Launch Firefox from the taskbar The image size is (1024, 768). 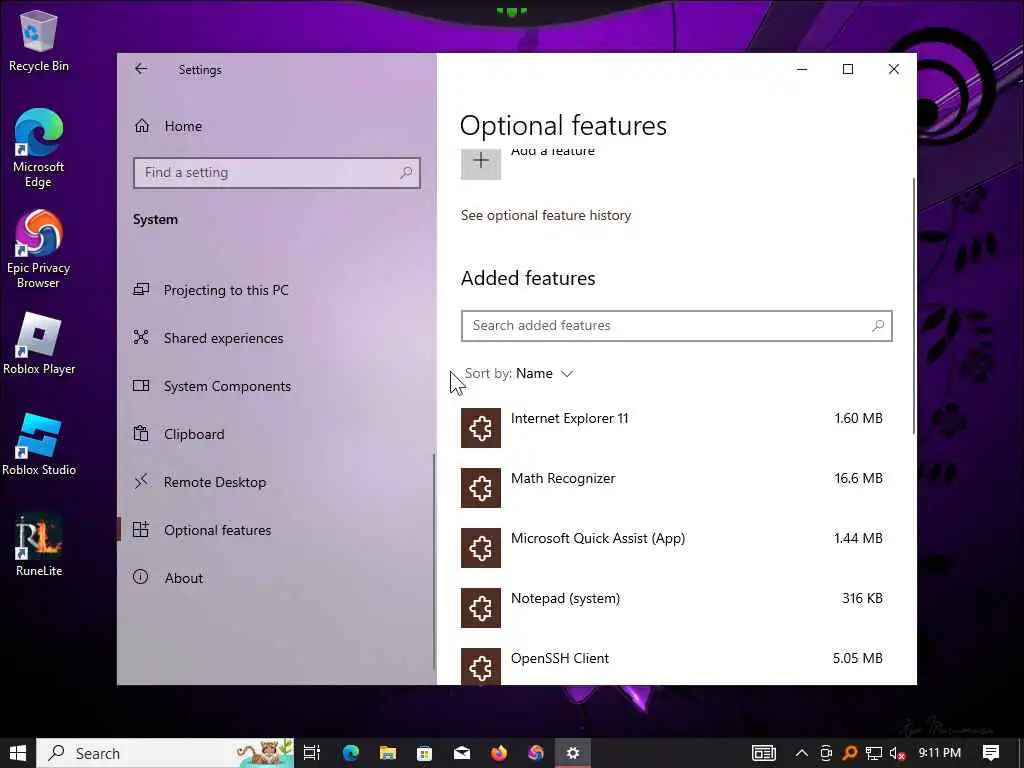[499, 753]
